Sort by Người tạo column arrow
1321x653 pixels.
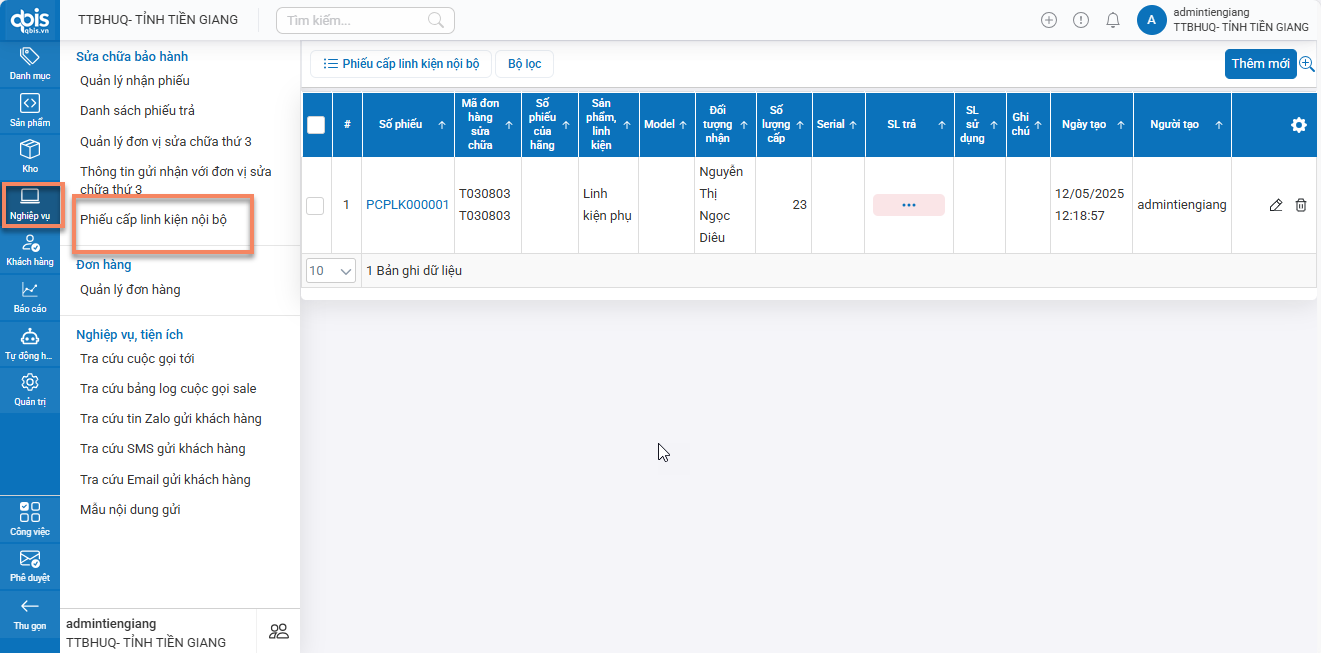1218,125
